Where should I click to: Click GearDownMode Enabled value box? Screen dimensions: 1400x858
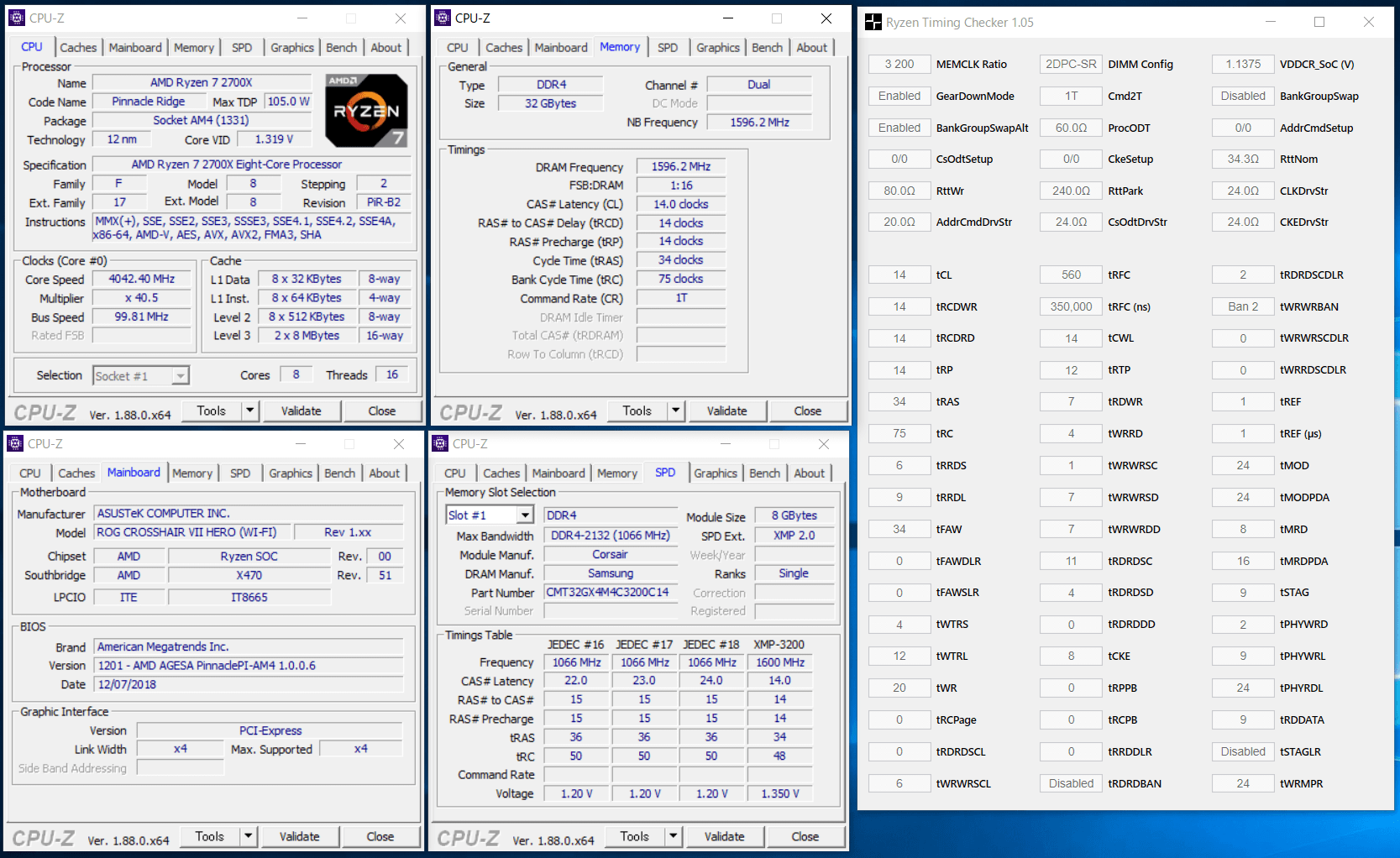899,96
